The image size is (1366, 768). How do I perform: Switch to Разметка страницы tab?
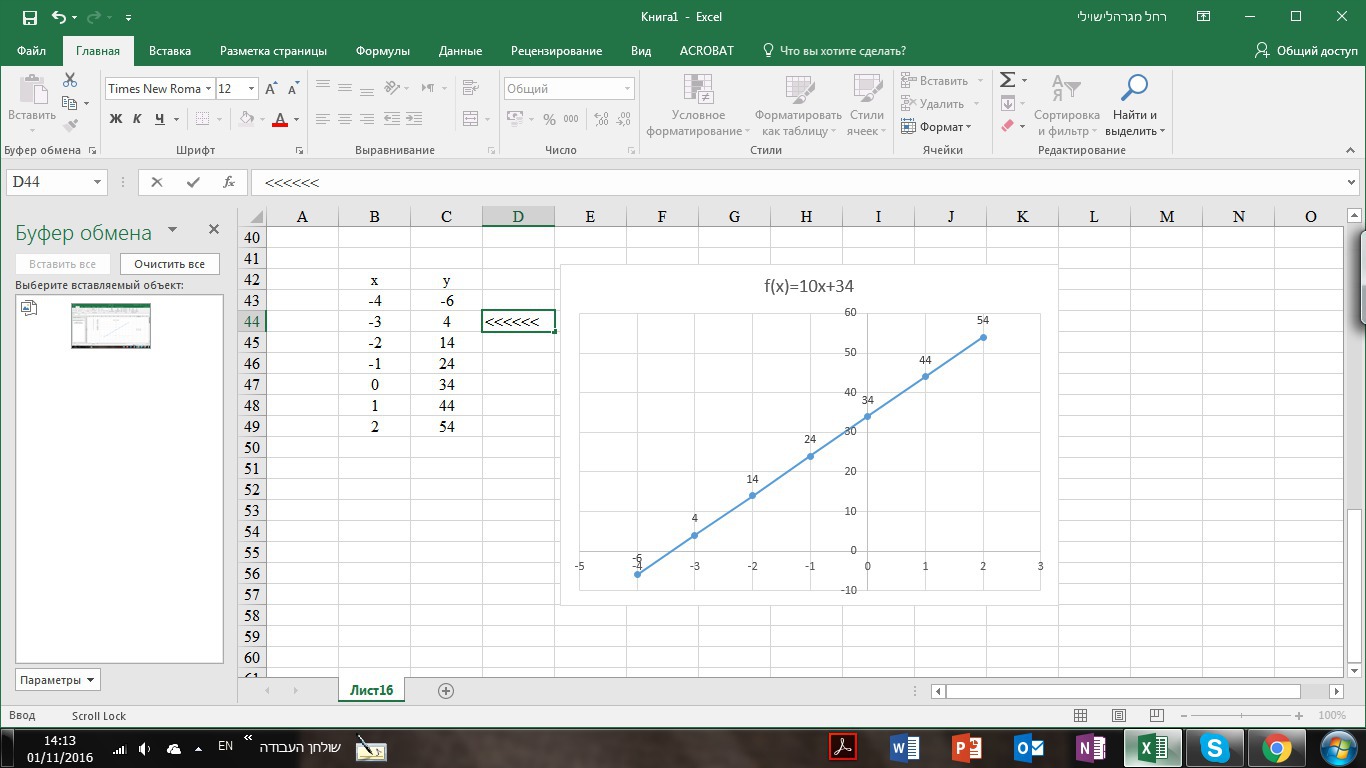click(273, 51)
